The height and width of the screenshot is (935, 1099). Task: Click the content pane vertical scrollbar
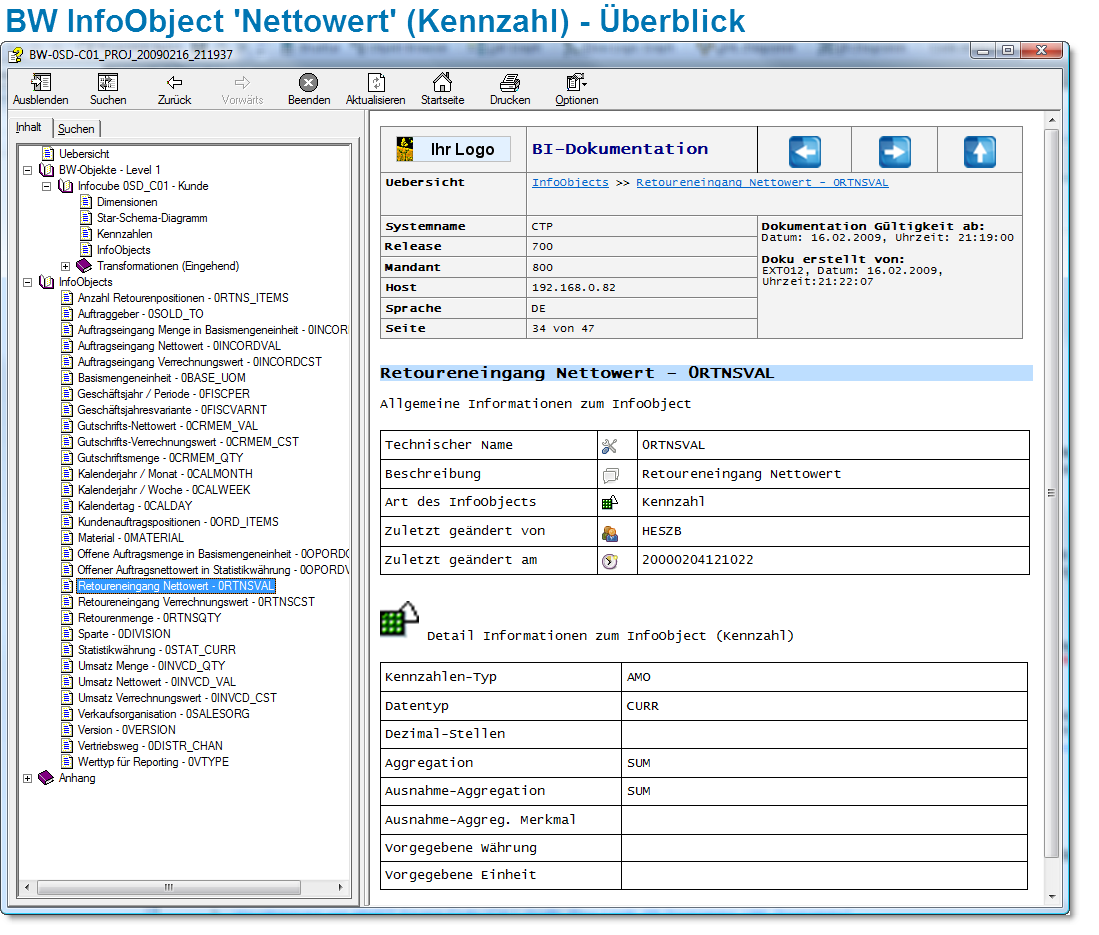[x=1050, y=492]
